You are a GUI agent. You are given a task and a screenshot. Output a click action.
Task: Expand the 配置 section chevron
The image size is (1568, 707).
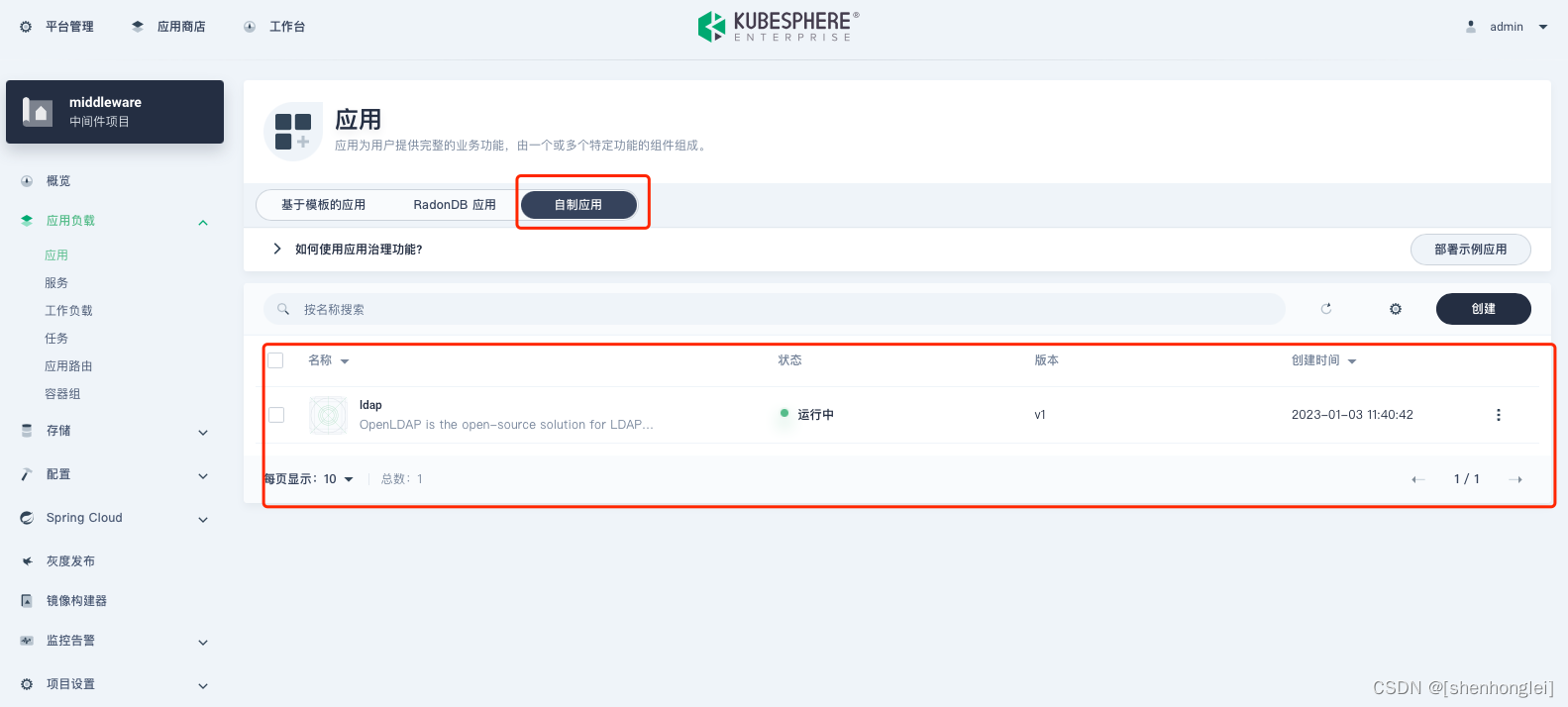pos(203,476)
